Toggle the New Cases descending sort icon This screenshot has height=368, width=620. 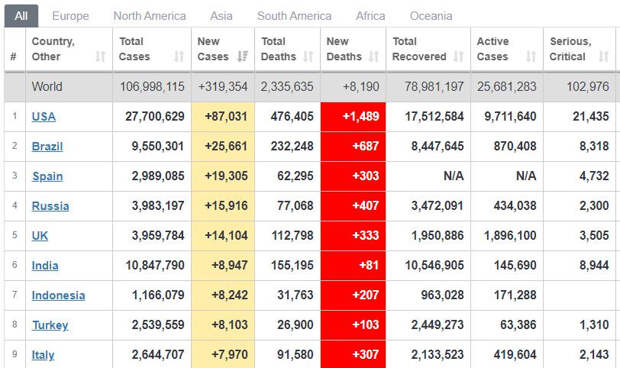coord(242,57)
